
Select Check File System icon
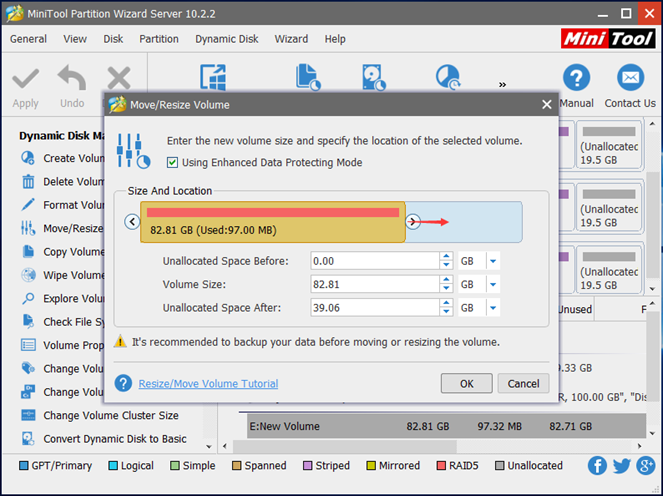click(28, 322)
